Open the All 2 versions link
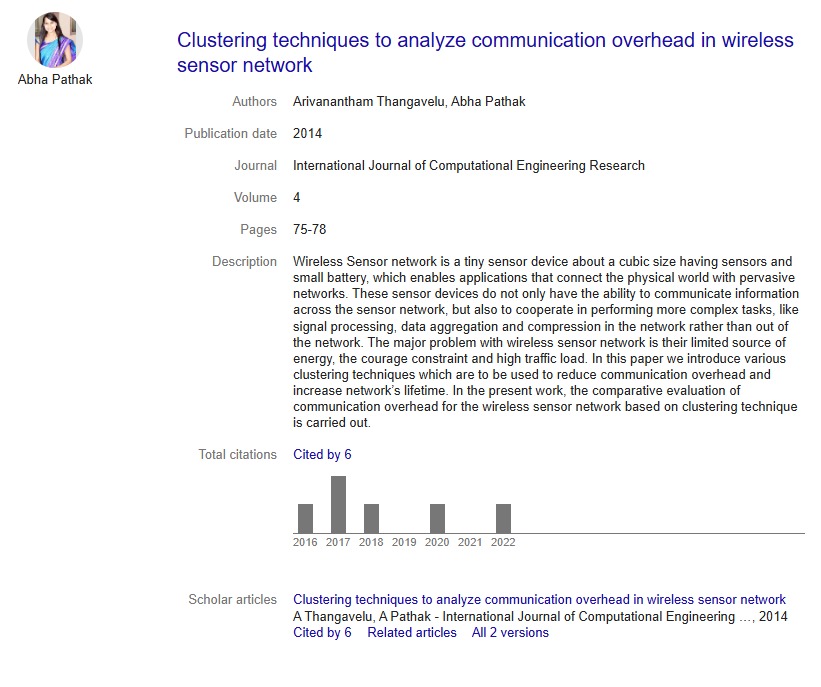Image resolution: width=821 pixels, height=687 pixels. tap(510, 633)
